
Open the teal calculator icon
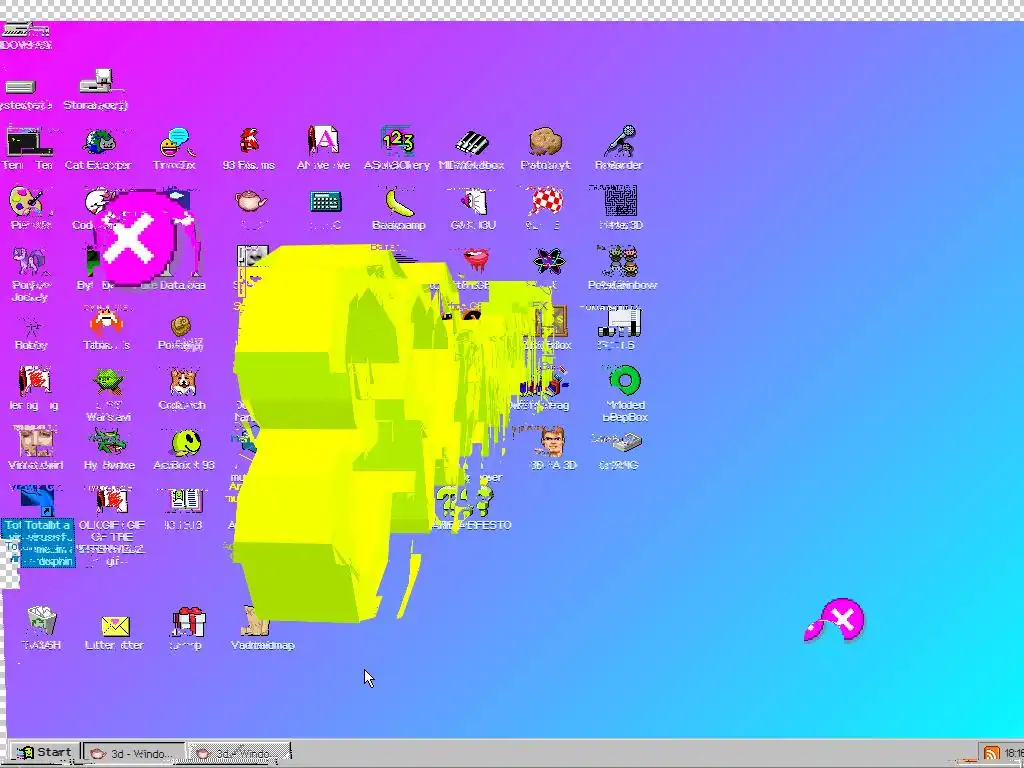point(325,201)
